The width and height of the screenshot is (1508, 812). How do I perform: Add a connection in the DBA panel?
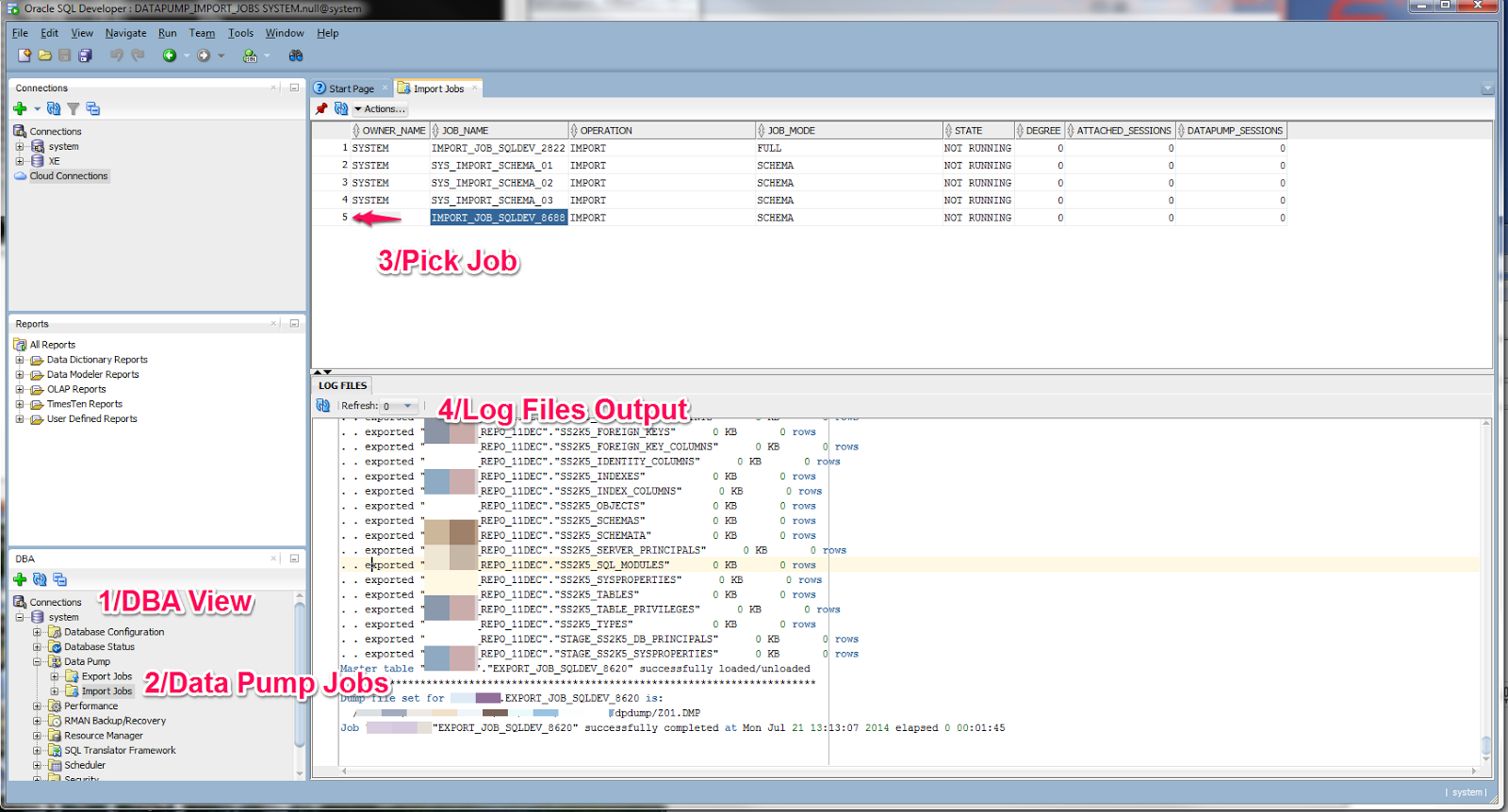[20, 579]
